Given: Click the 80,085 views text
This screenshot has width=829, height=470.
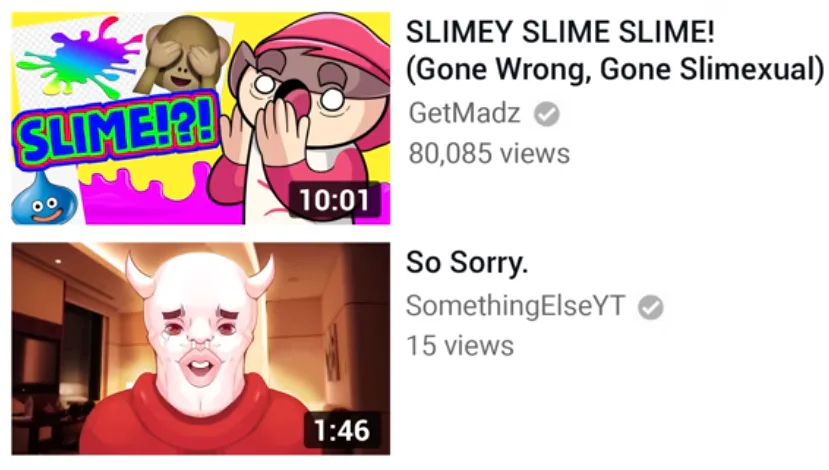Looking at the screenshot, I should coord(489,153).
